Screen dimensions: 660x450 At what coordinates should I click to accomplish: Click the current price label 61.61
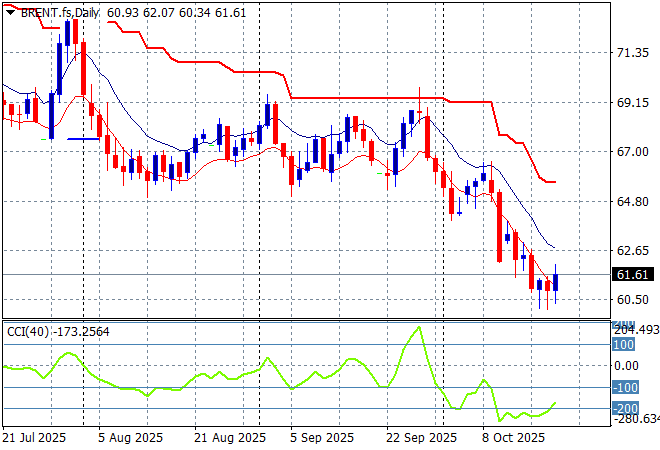(x=633, y=274)
